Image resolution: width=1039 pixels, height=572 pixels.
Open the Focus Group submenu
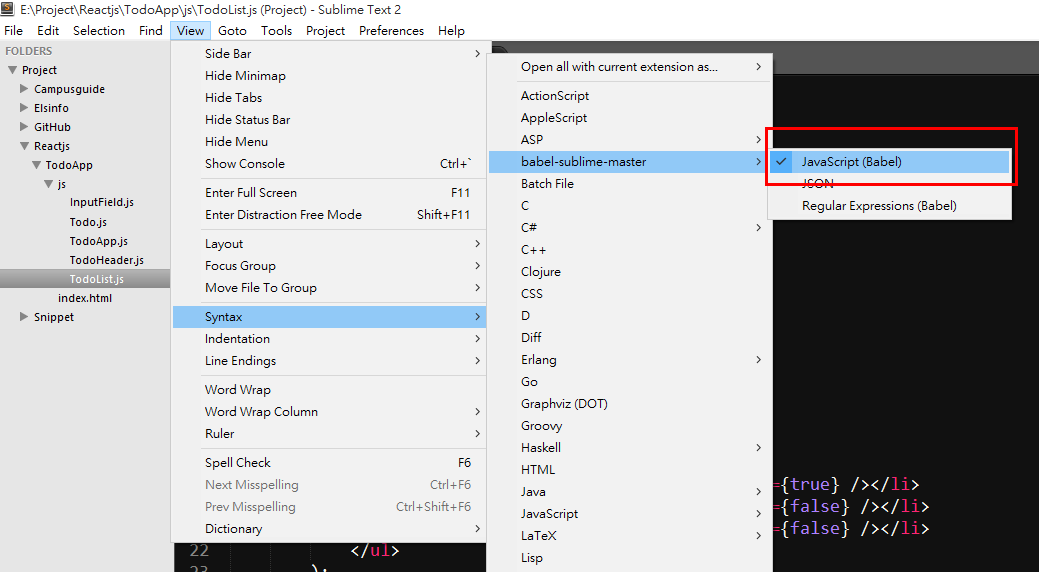point(329,265)
